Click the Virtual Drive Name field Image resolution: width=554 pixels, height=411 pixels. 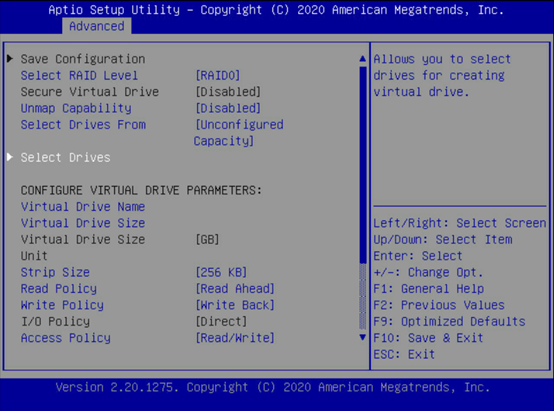83,207
